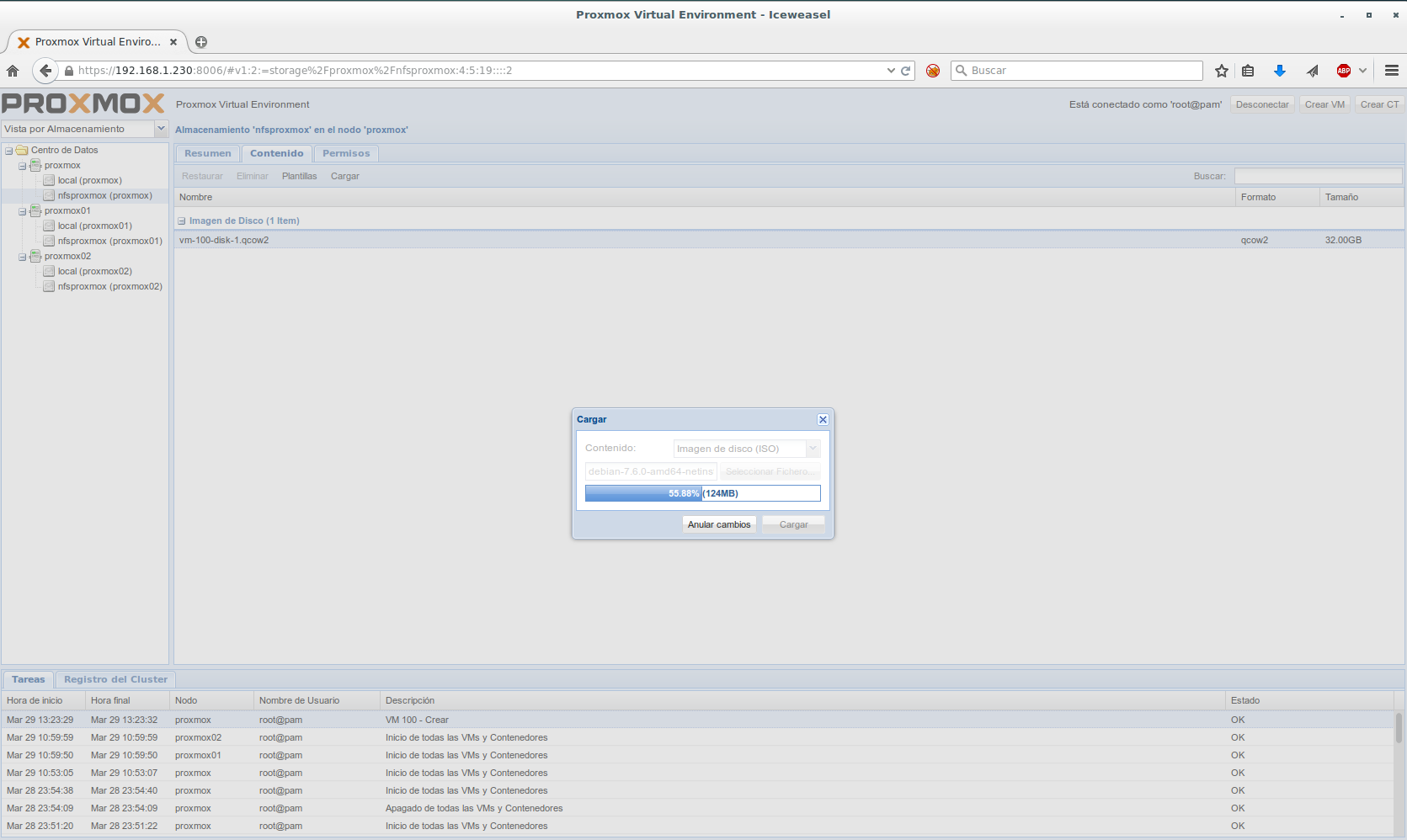Click the browser back arrow
The height and width of the screenshot is (840, 1407).
point(45,71)
